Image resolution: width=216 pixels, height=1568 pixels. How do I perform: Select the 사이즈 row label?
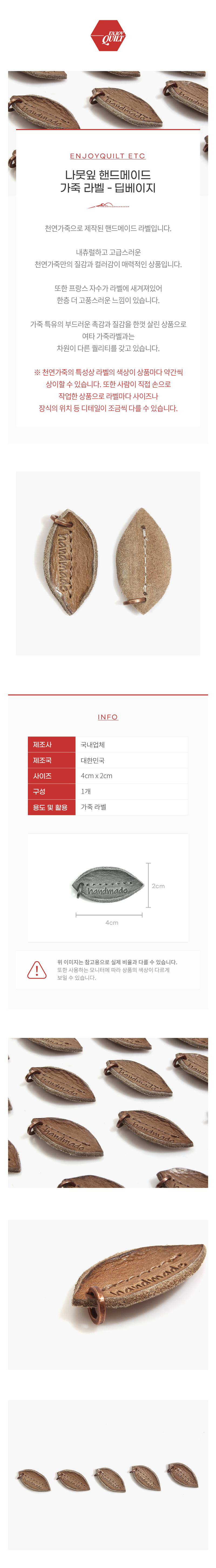click(52, 775)
